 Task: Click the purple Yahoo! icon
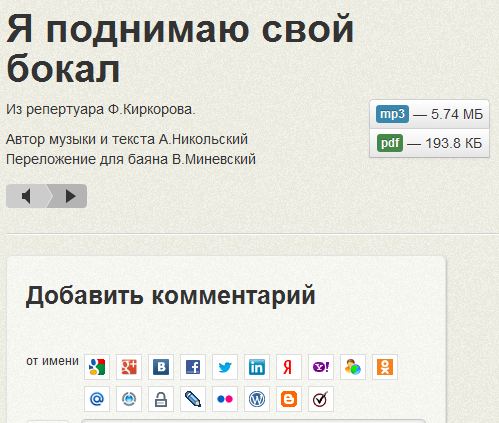[321, 367]
